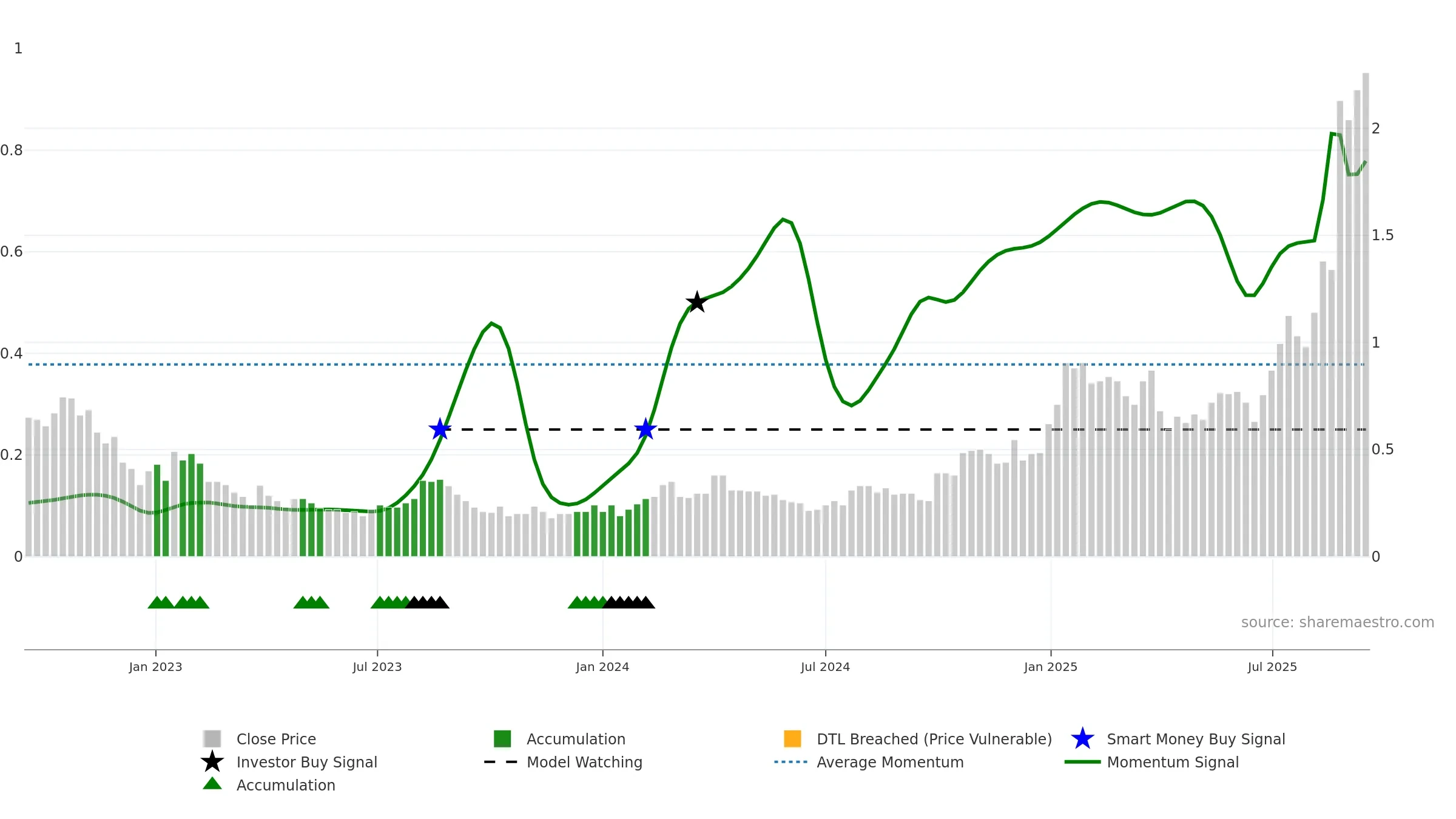Toggle the Smart Money Buy Signal label
1456x819 pixels.
click(x=1196, y=739)
